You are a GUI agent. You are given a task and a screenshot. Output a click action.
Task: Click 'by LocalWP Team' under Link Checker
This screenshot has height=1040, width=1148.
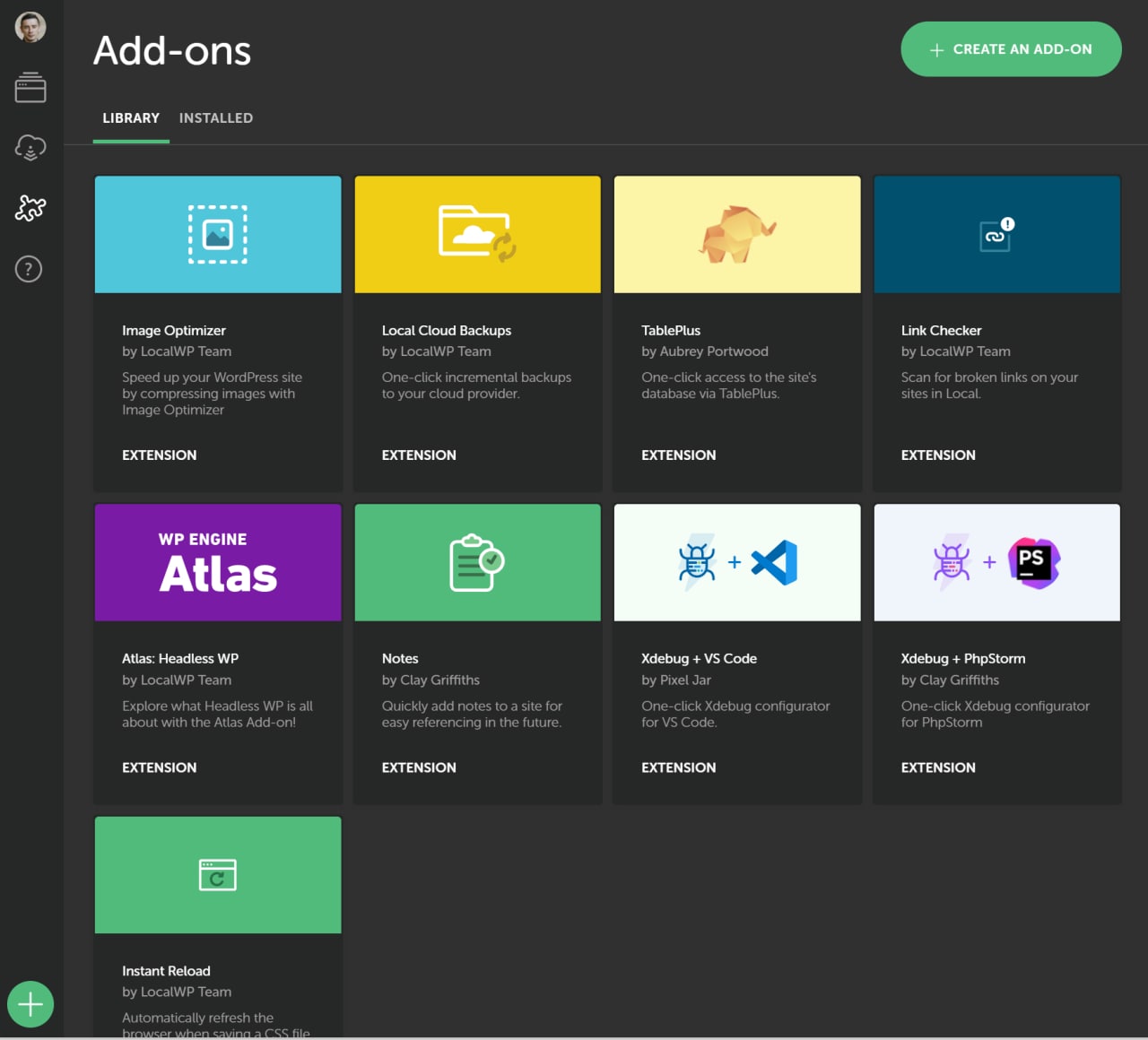pos(956,351)
